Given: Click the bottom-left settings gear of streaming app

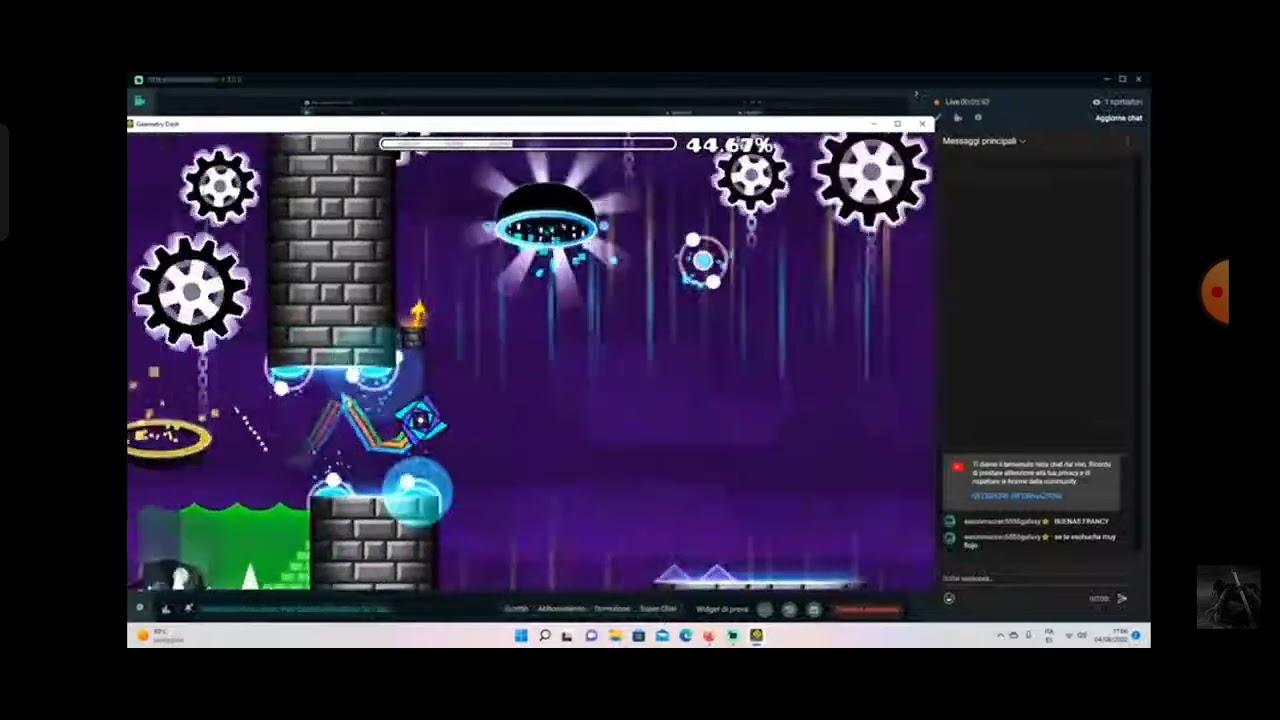Looking at the screenshot, I should pyautogui.click(x=140, y=608).
